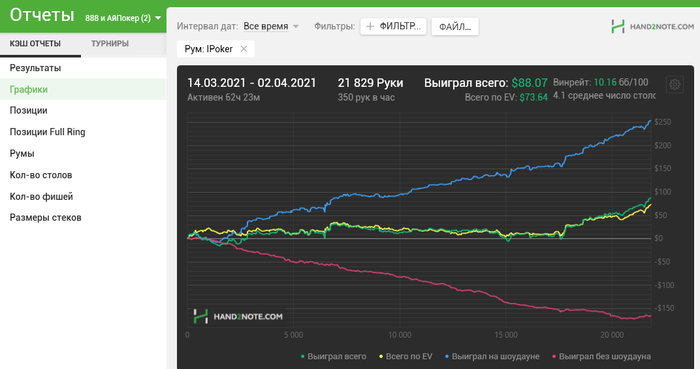Viewport: 700px width, 369px height.
Task: Toggle pink Выиграл без шоудауна legend series
Action: point(601,357)
